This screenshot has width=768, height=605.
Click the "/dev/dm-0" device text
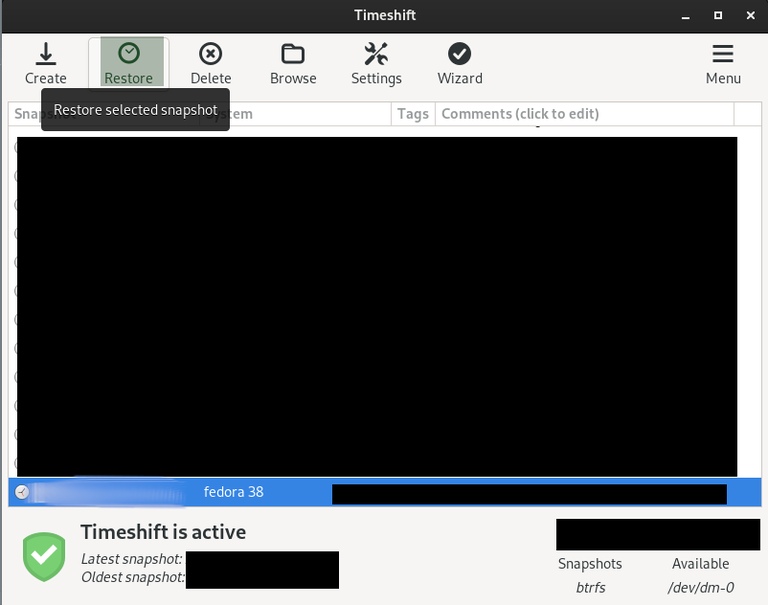pos(700,587)
